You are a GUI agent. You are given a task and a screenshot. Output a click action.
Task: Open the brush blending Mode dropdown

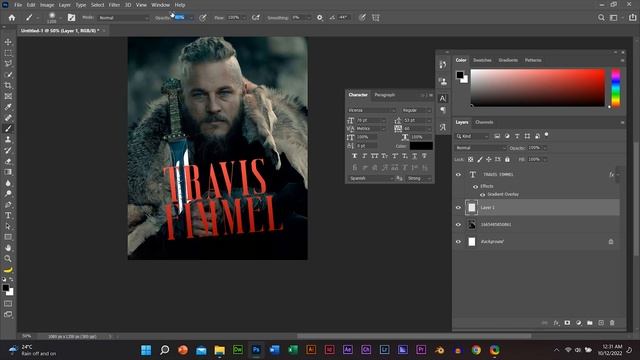pos(124,18)
